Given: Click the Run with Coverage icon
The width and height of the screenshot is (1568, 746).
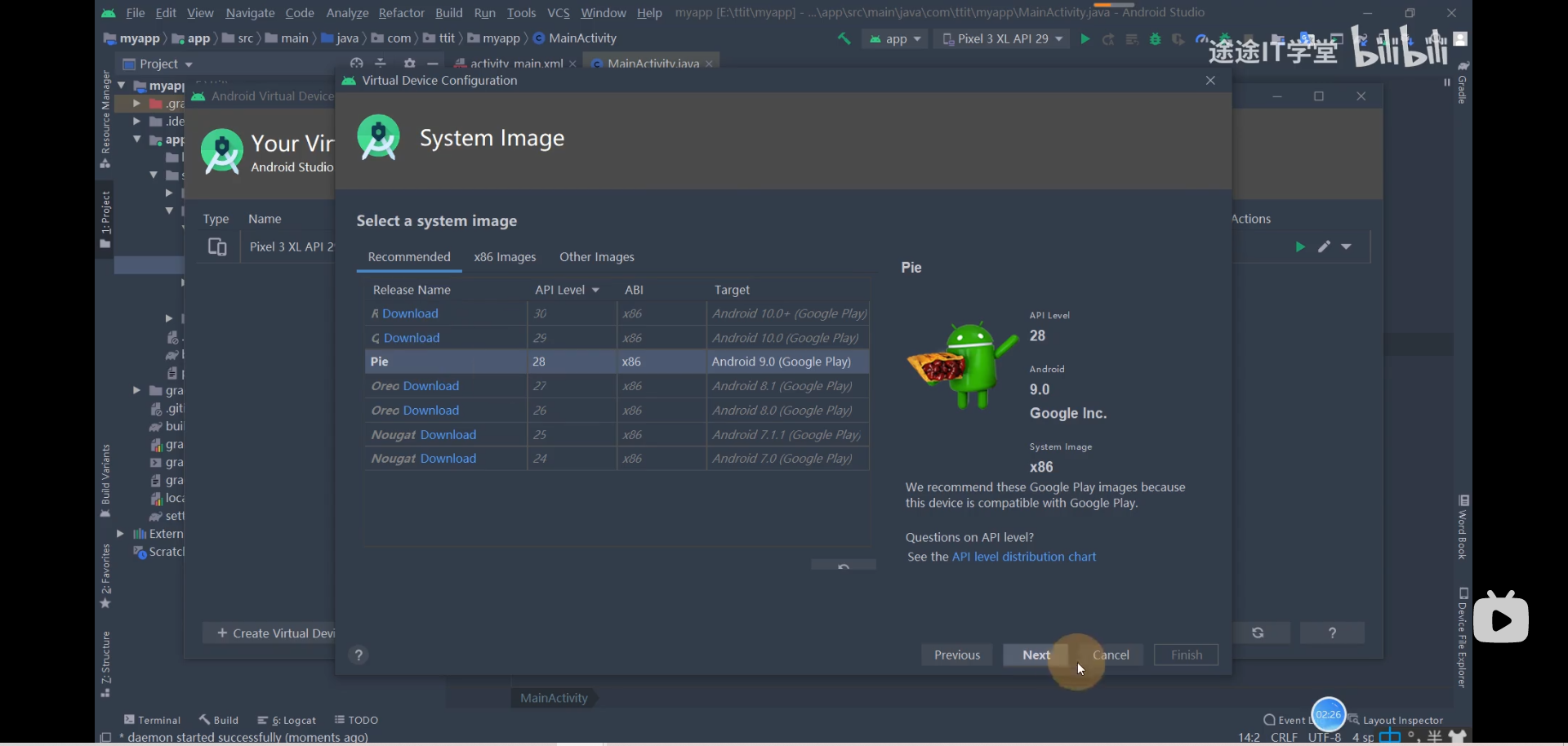Looking at the screenshot, I should point(1178,39).
